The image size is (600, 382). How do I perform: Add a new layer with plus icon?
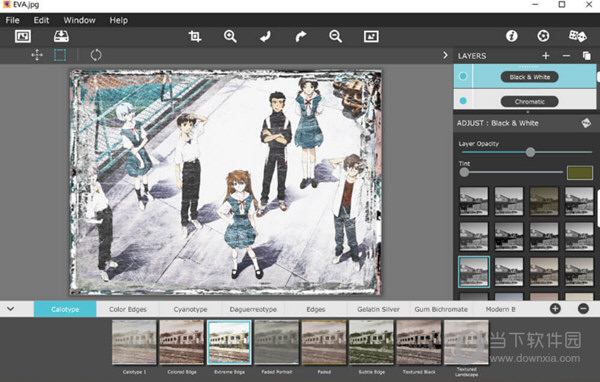point(546,56)
